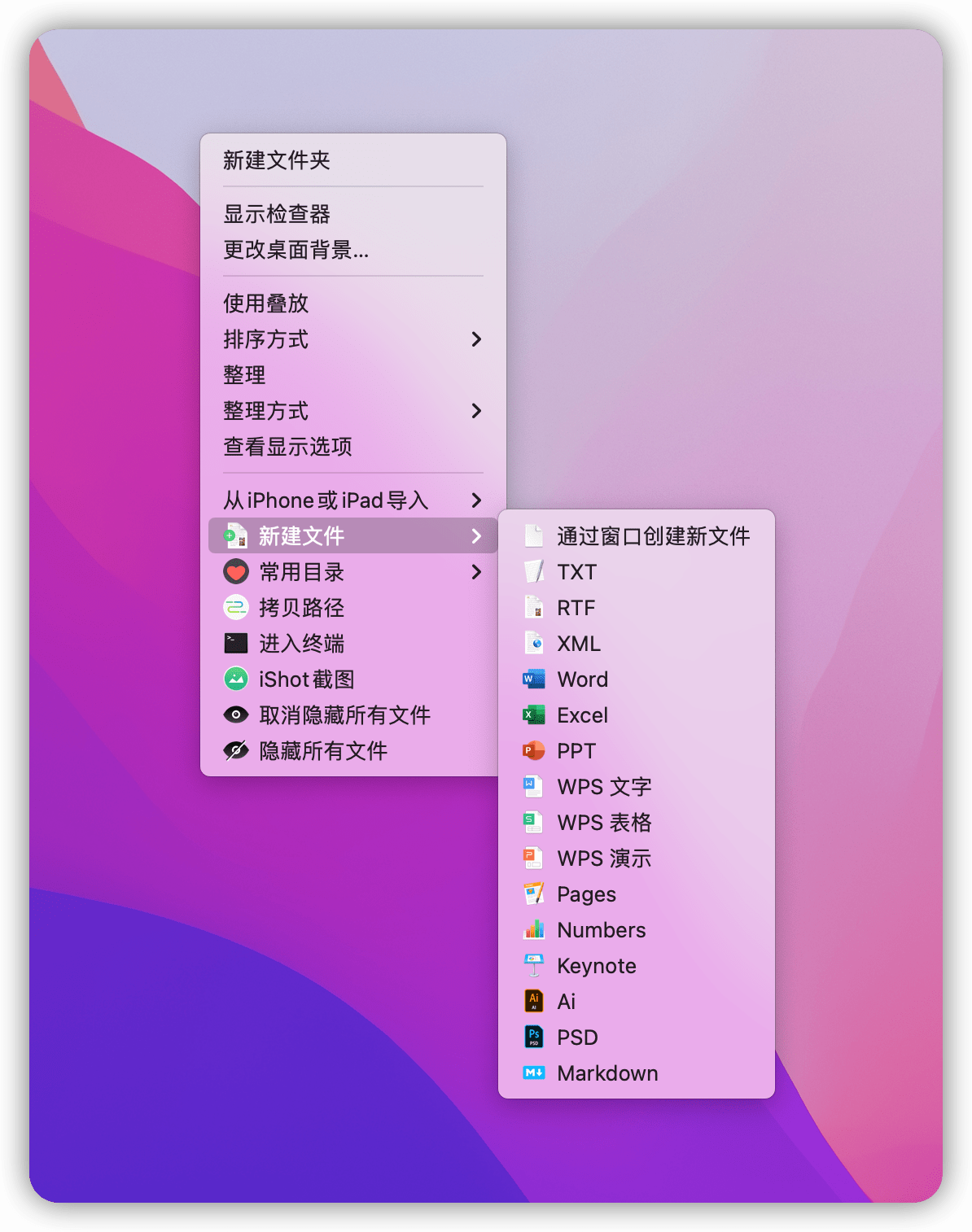Hide all files with 隐藏所有文件

pos(322,751)
